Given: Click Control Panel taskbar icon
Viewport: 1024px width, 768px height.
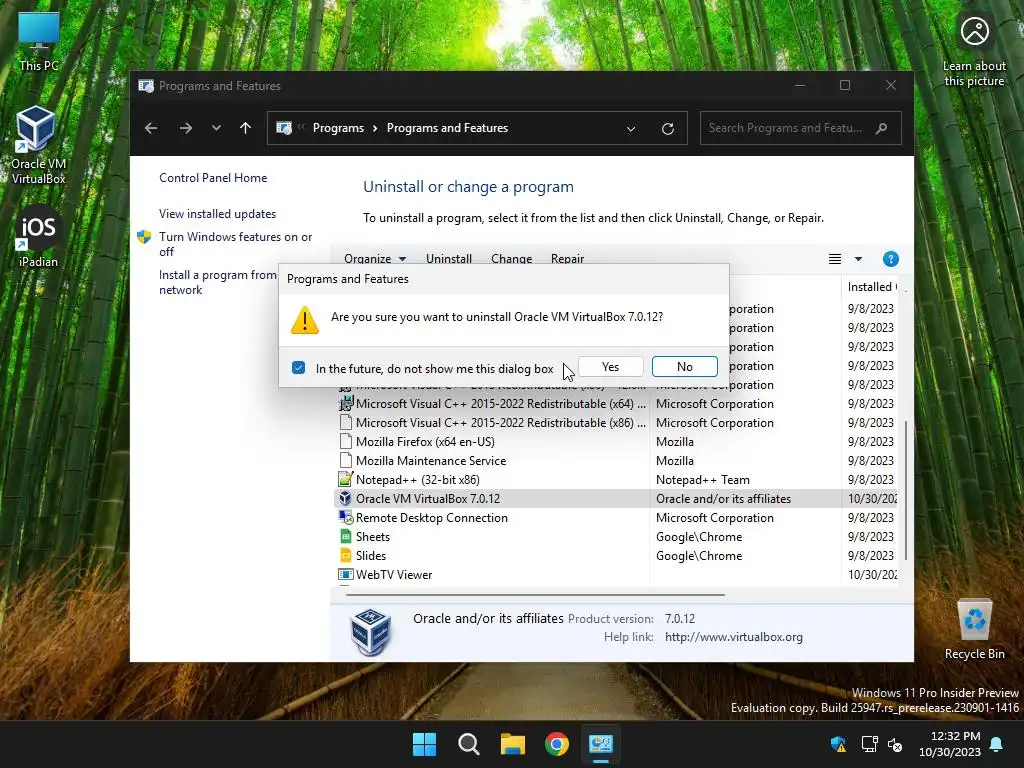Looking at the screenshot, I should pos(600,744).
